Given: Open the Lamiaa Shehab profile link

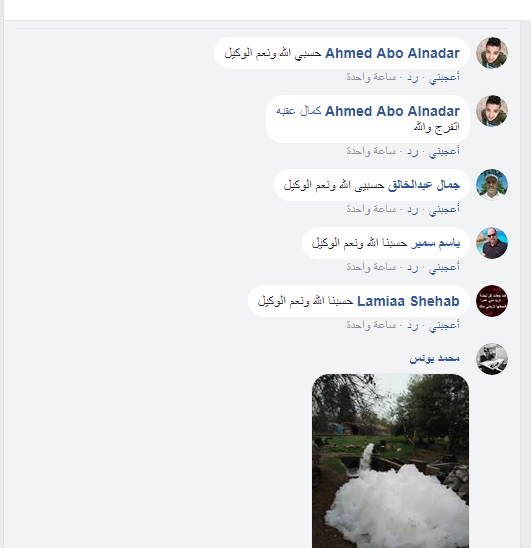Looking at the screenshot, I should coord(408,301).
